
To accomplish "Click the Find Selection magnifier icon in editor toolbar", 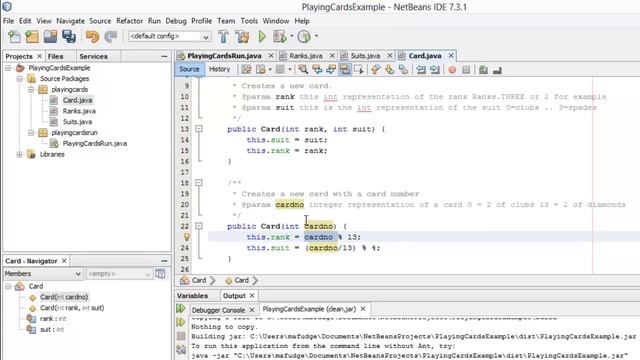I will point(303,69).
